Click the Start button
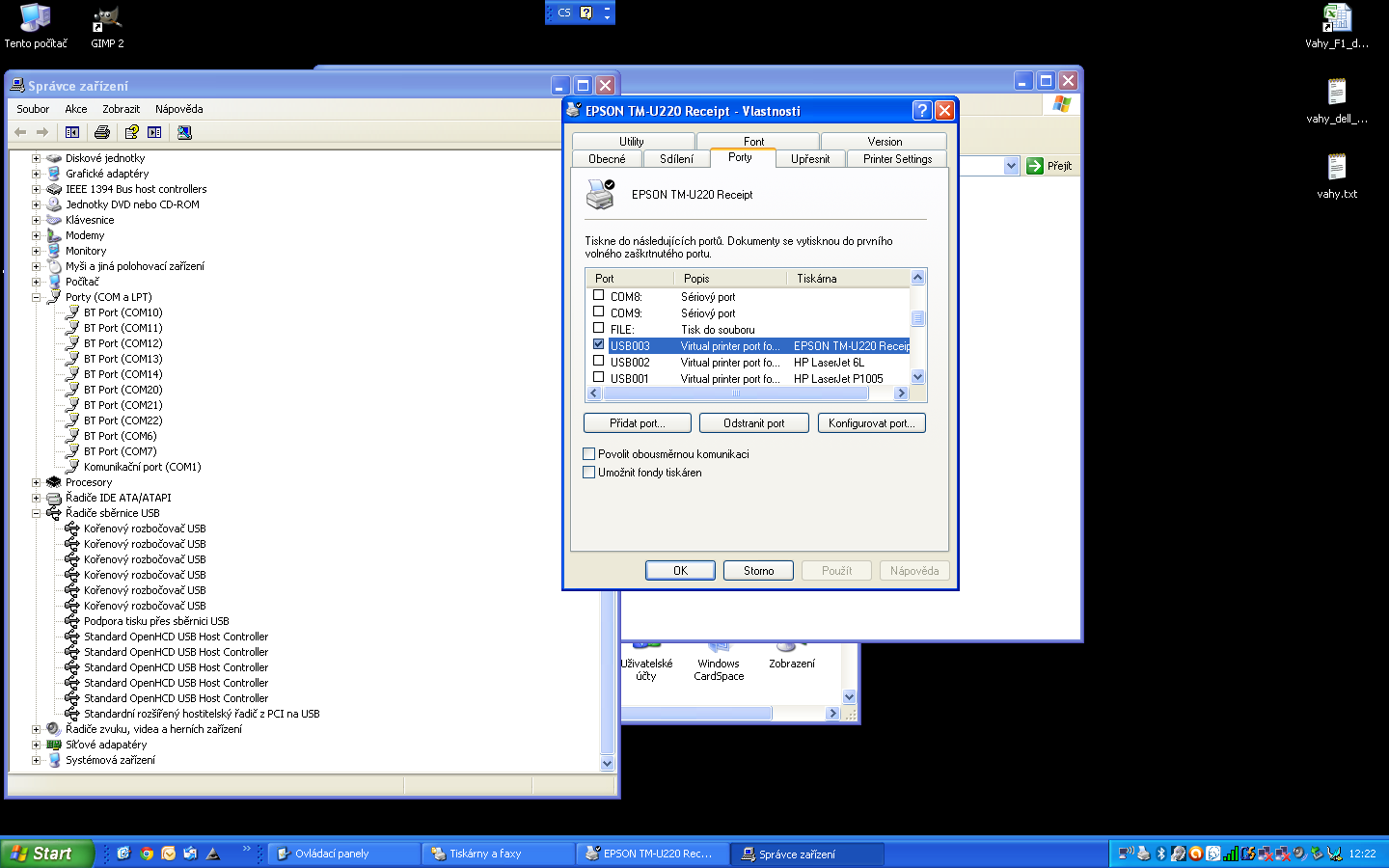Viewport: 1389px width, 868px height. click(46, 854)
